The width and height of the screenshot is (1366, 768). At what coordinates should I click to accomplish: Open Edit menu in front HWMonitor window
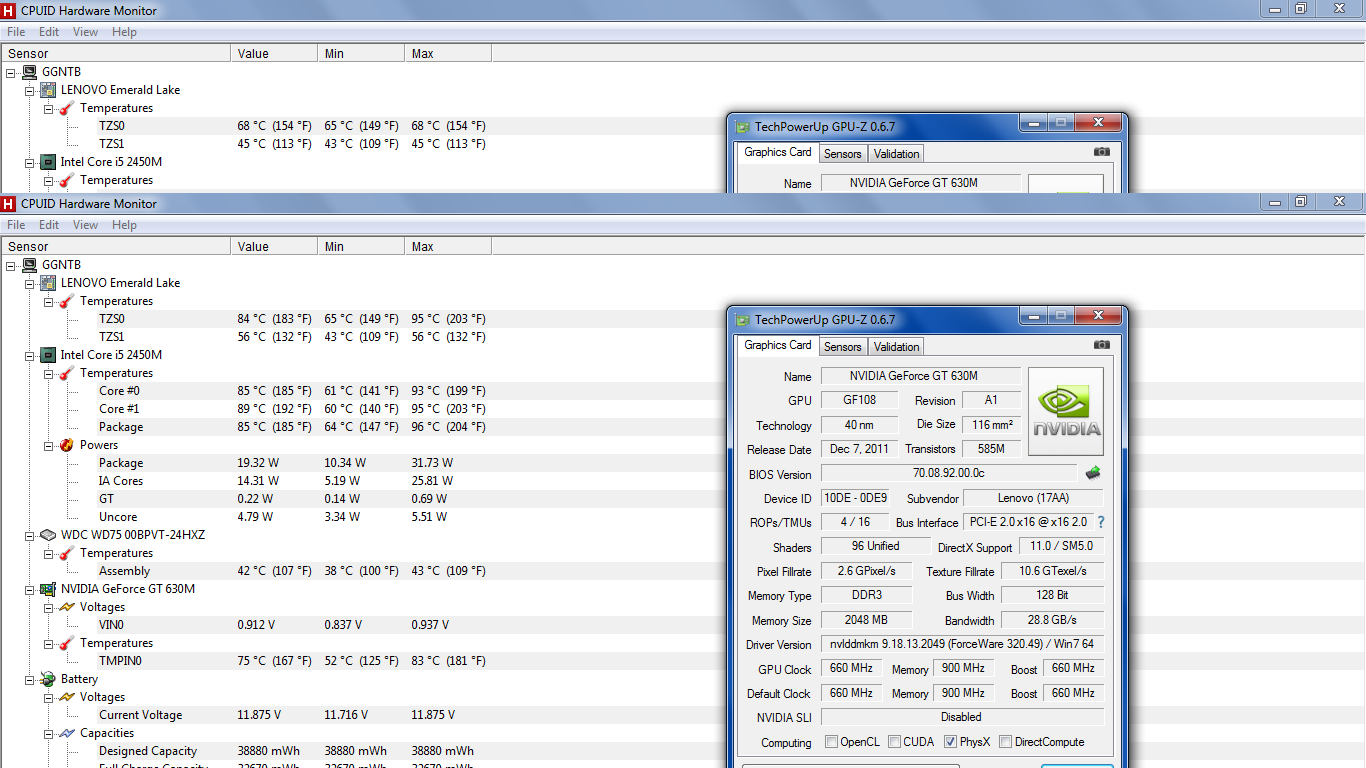tap(49, 225)
